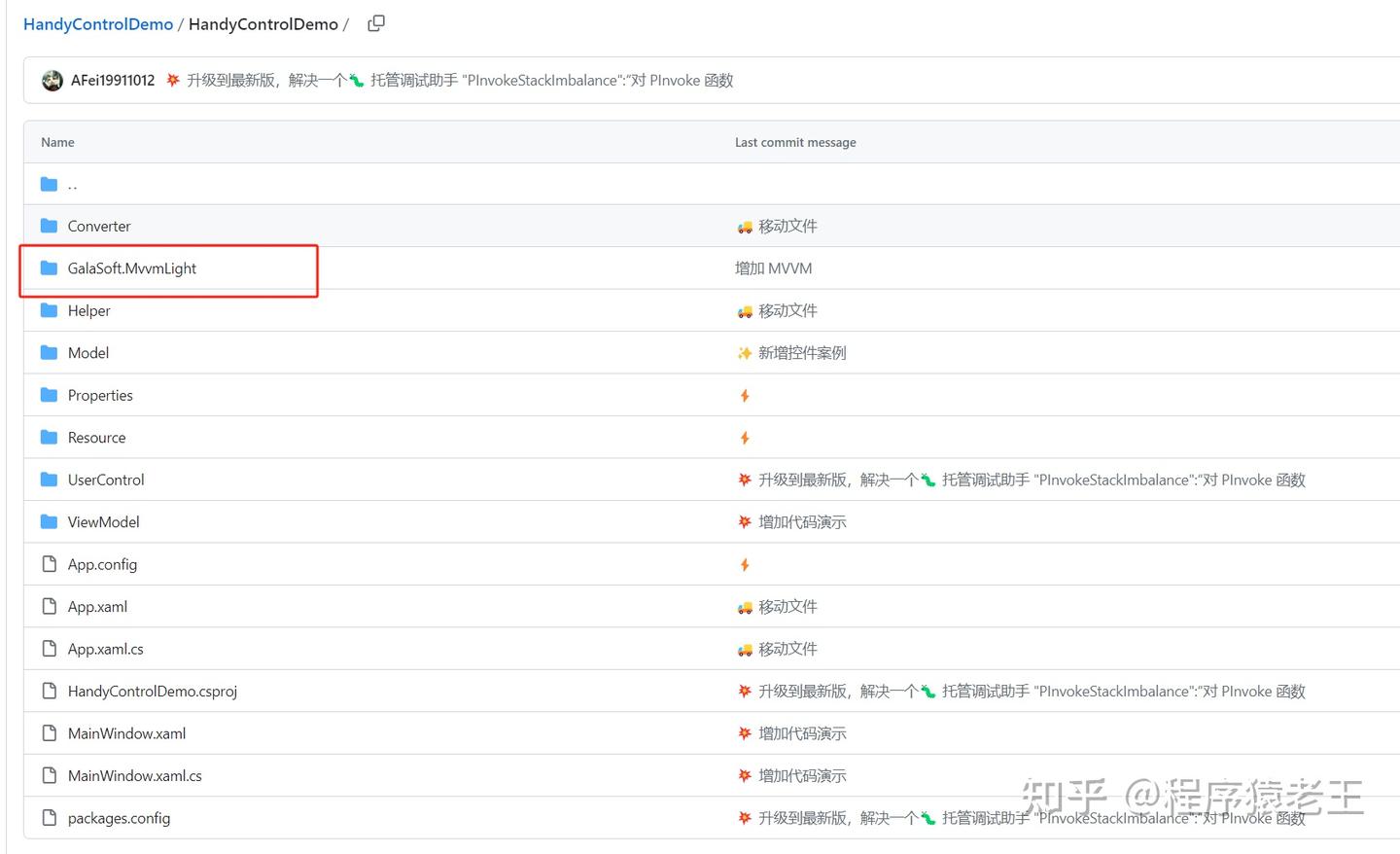
Task: Open the Model folder
Action: [88, 352]
